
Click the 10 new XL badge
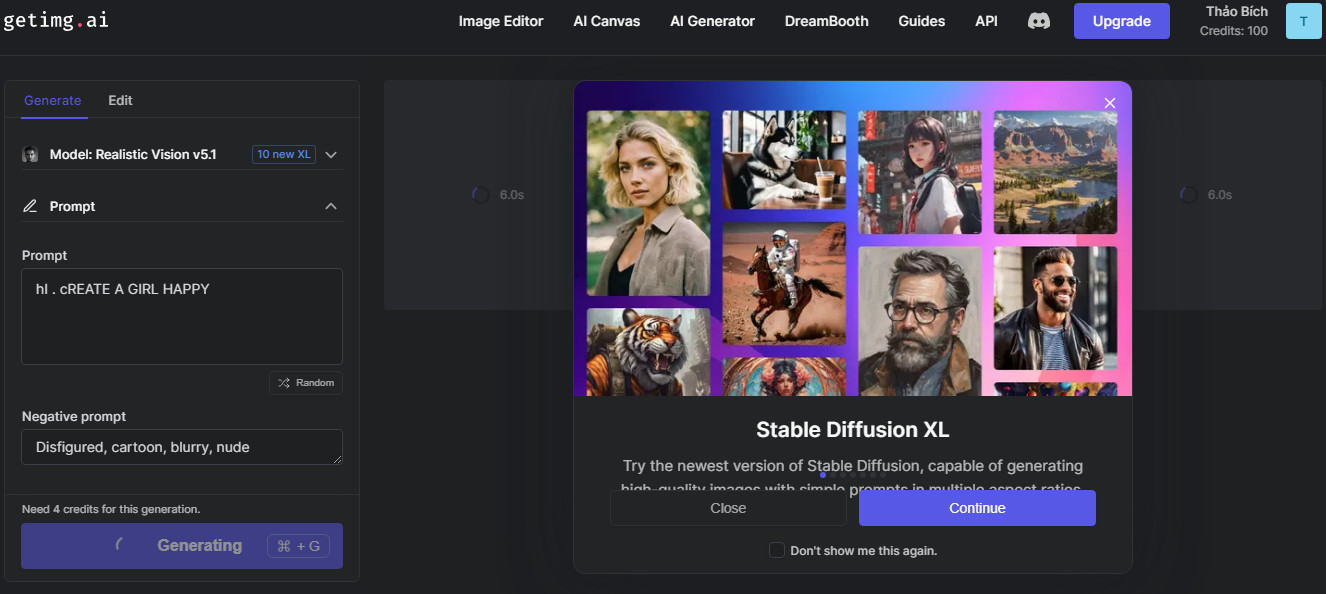click(284, 154)
